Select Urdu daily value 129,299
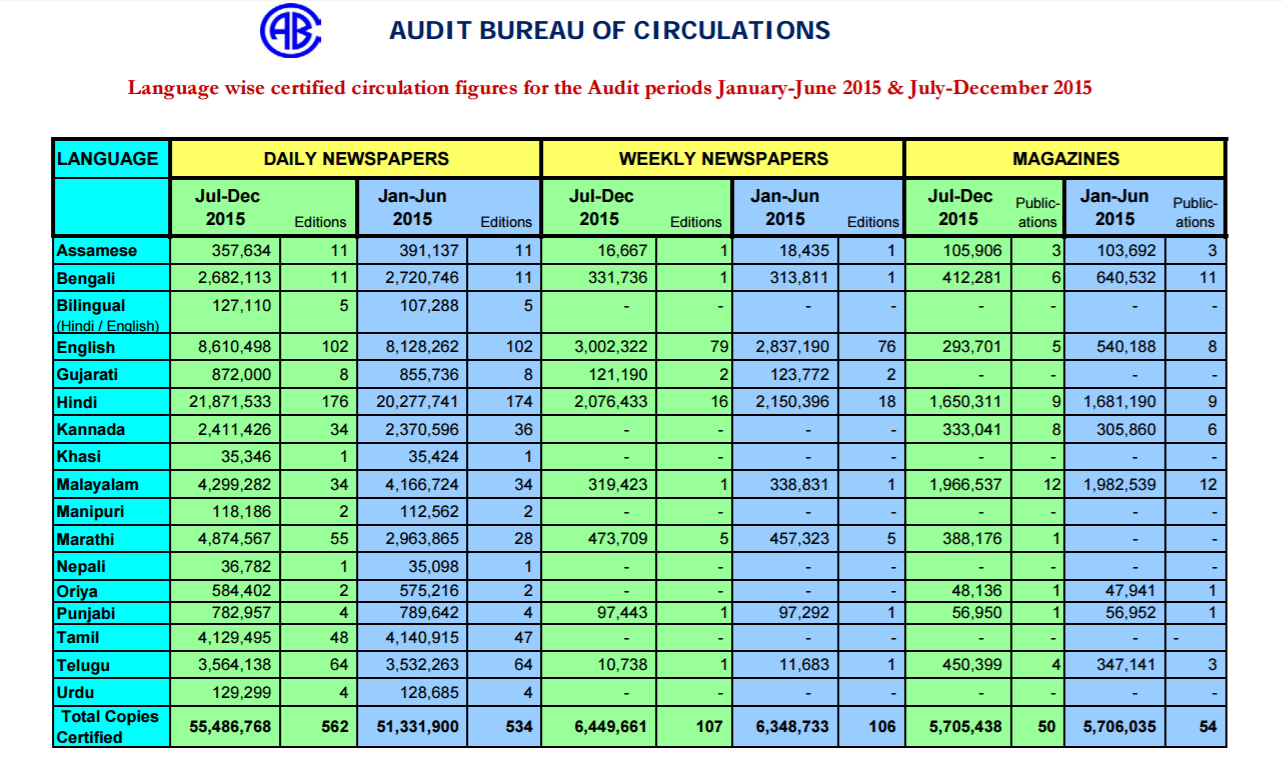Image resolution: width=1283 pixels, height=763 pixels. coord(240,692)
